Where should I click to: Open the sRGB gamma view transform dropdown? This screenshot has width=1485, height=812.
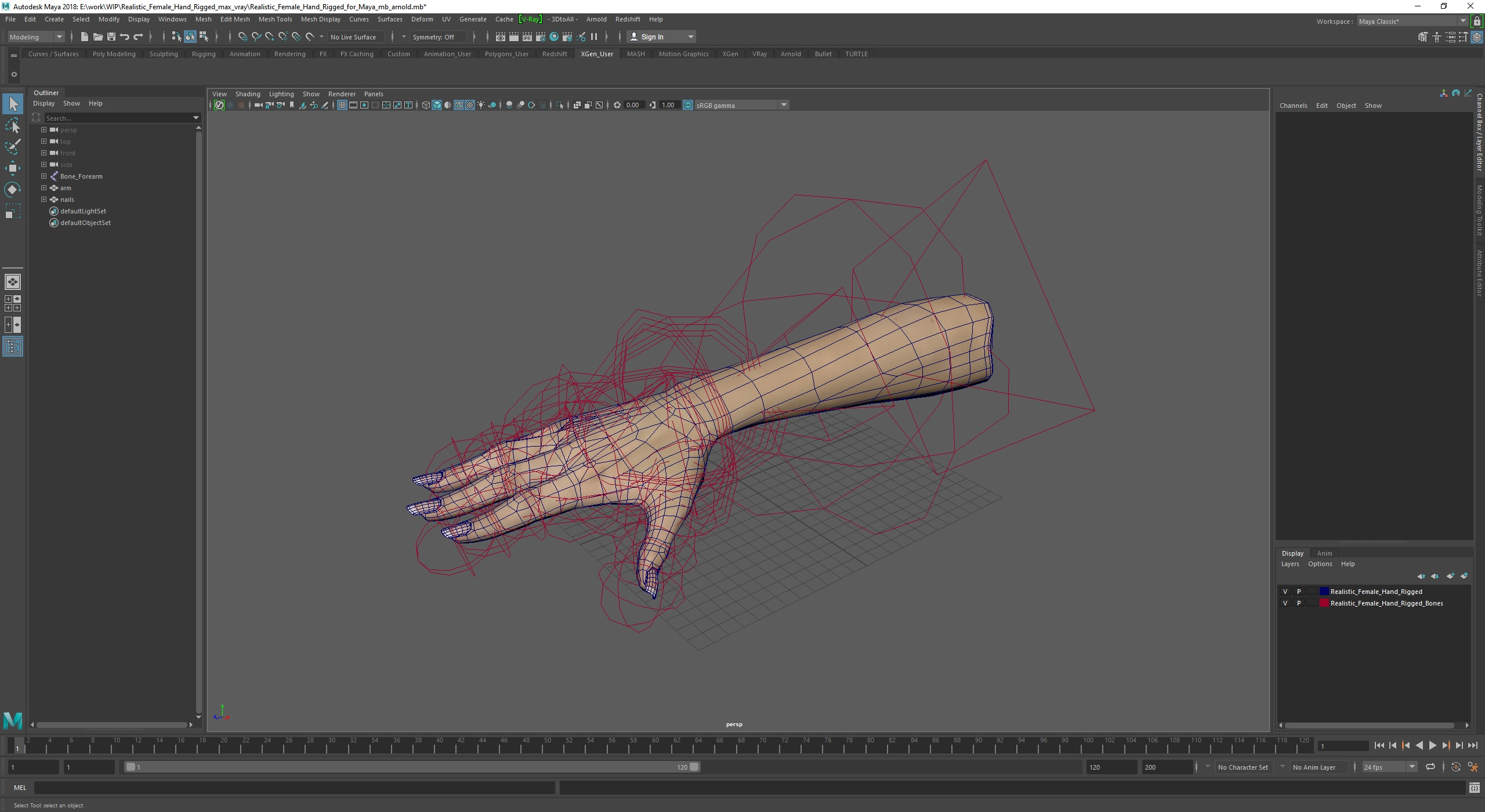click(x=741, y=105)
